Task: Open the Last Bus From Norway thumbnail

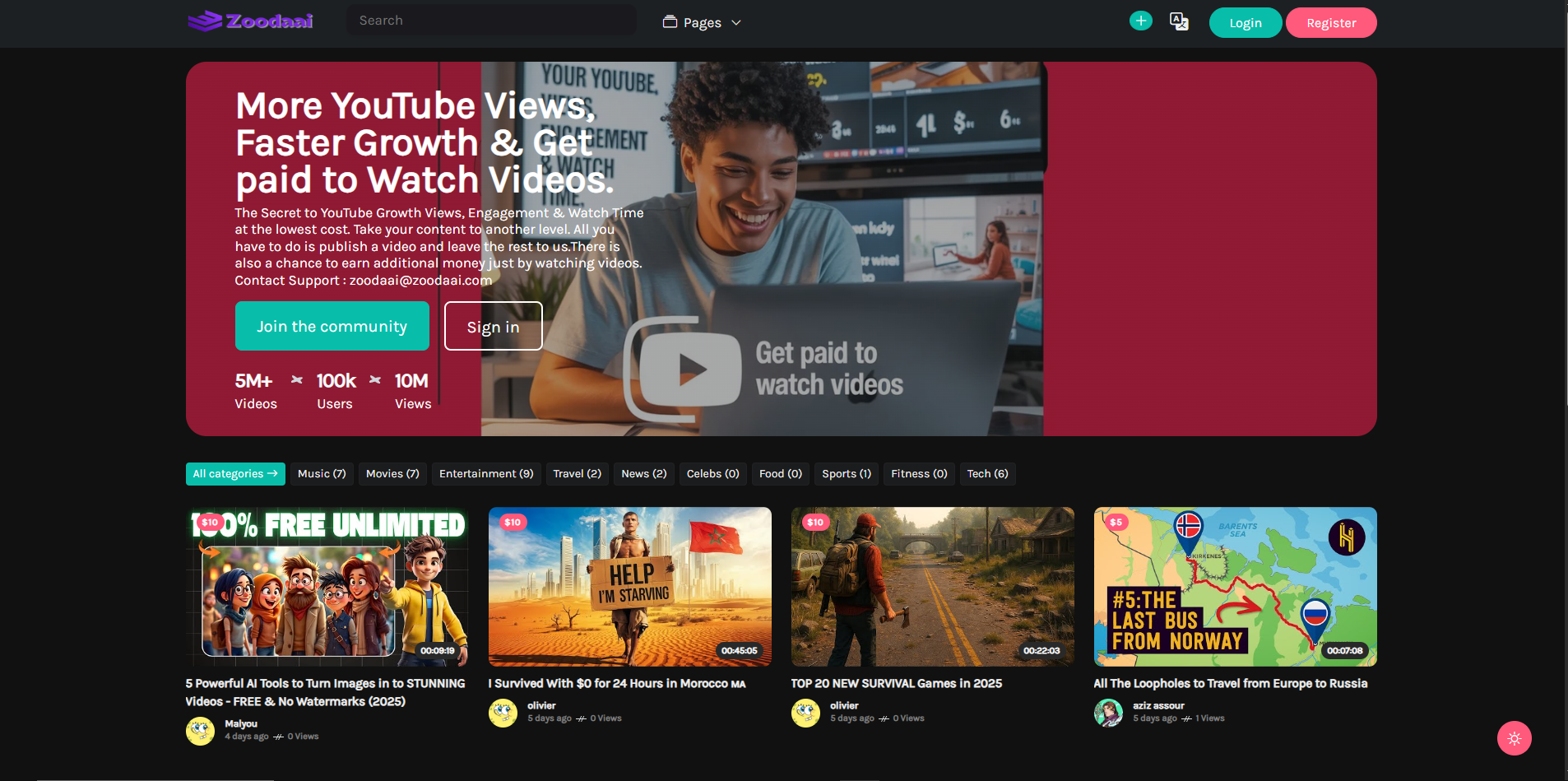Action: click(1235, 586)
